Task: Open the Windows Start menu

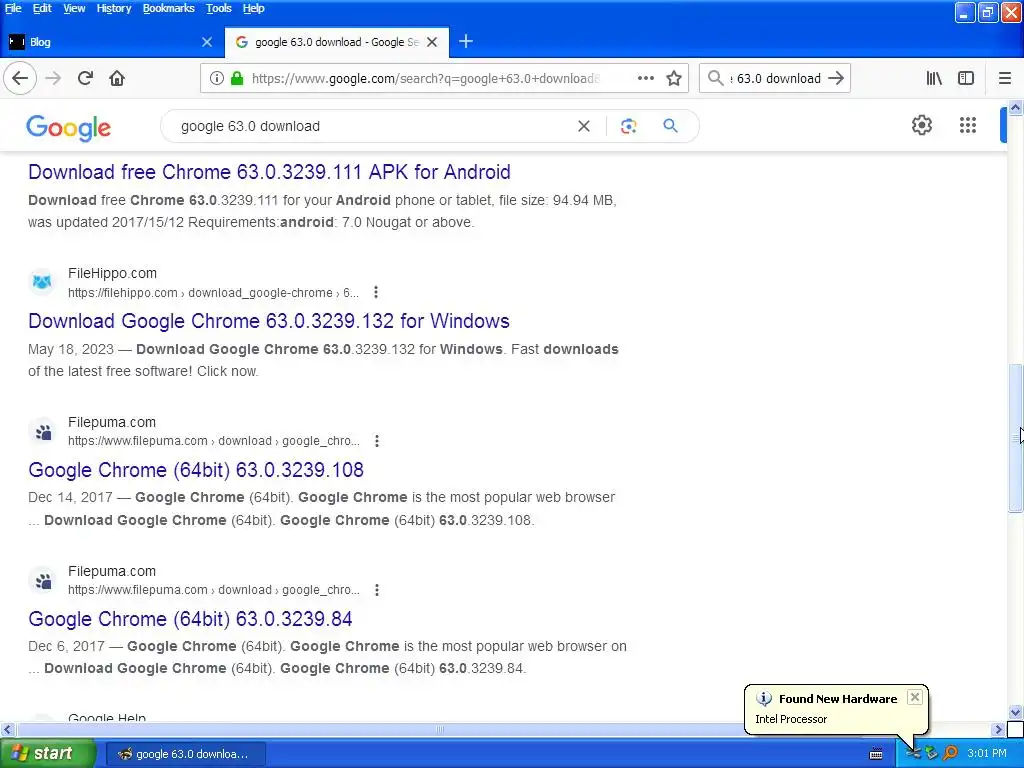Action: coord(47,753)
